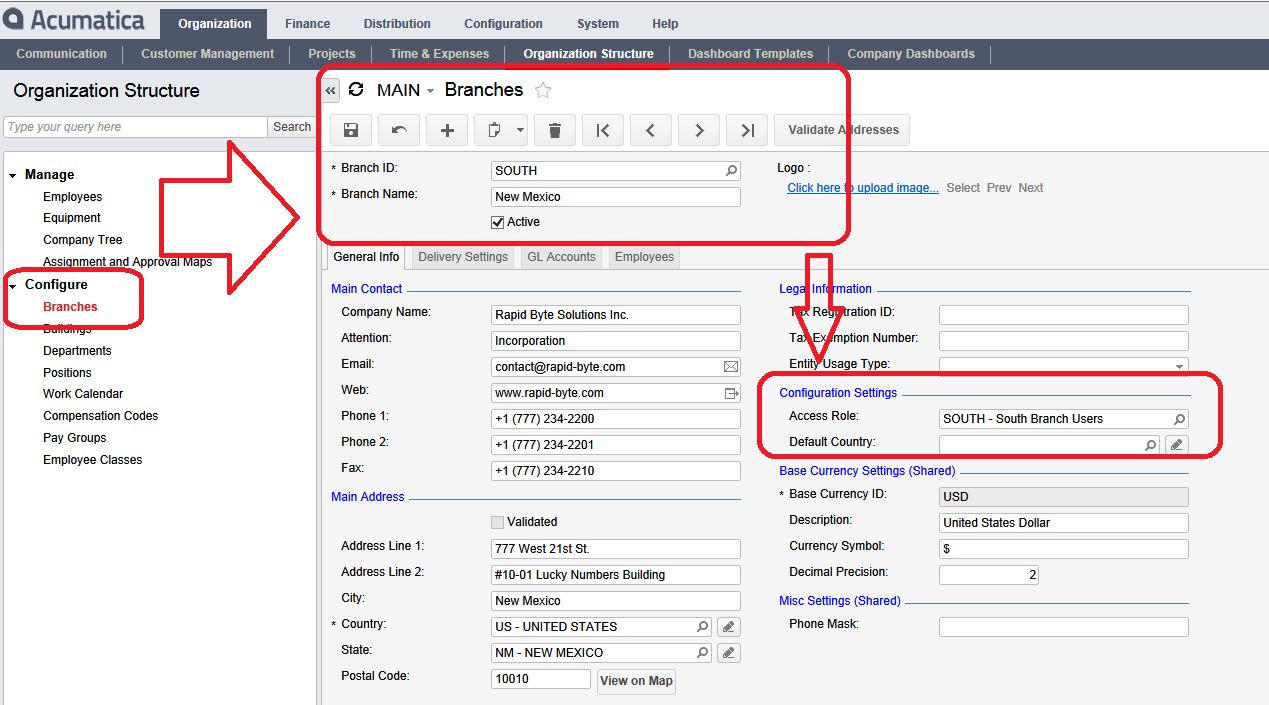Click the search query input field
Image resolution: width=1269 pixels, height=705 pixels.
tap(136, 127)
